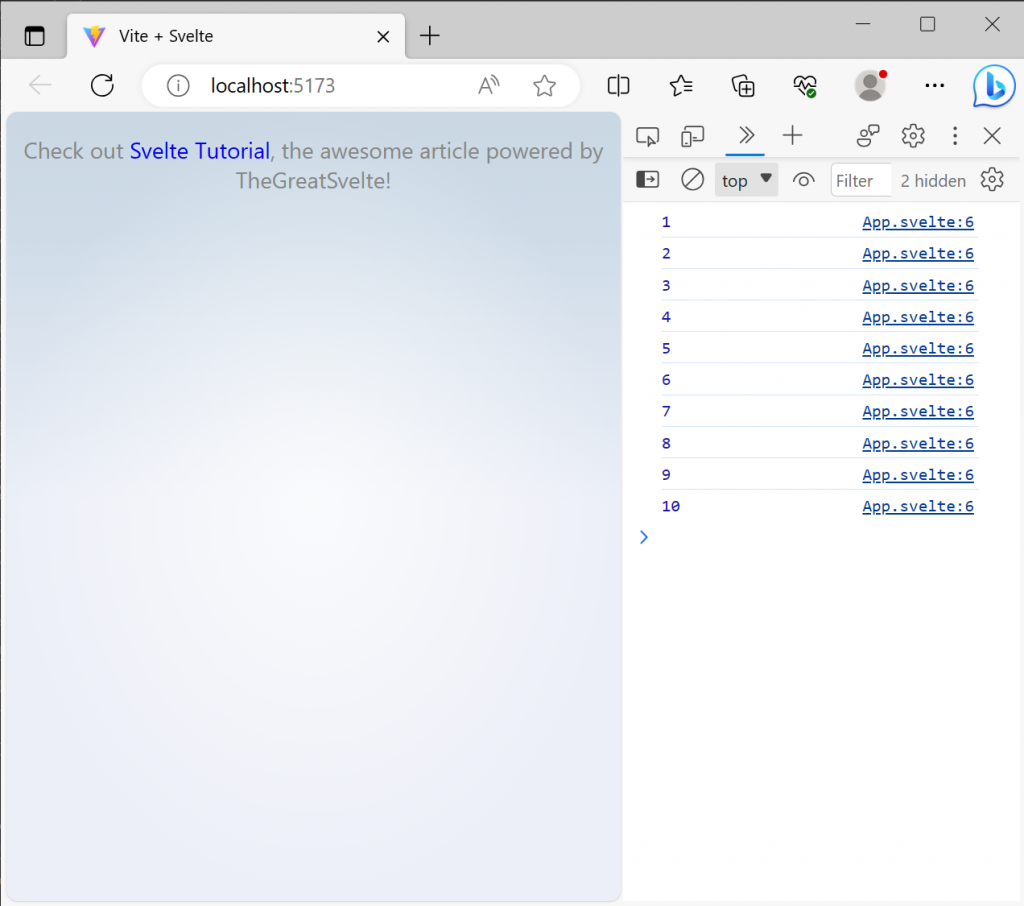
Task: Open Customize and control DevTools menu
Action: 955,136
